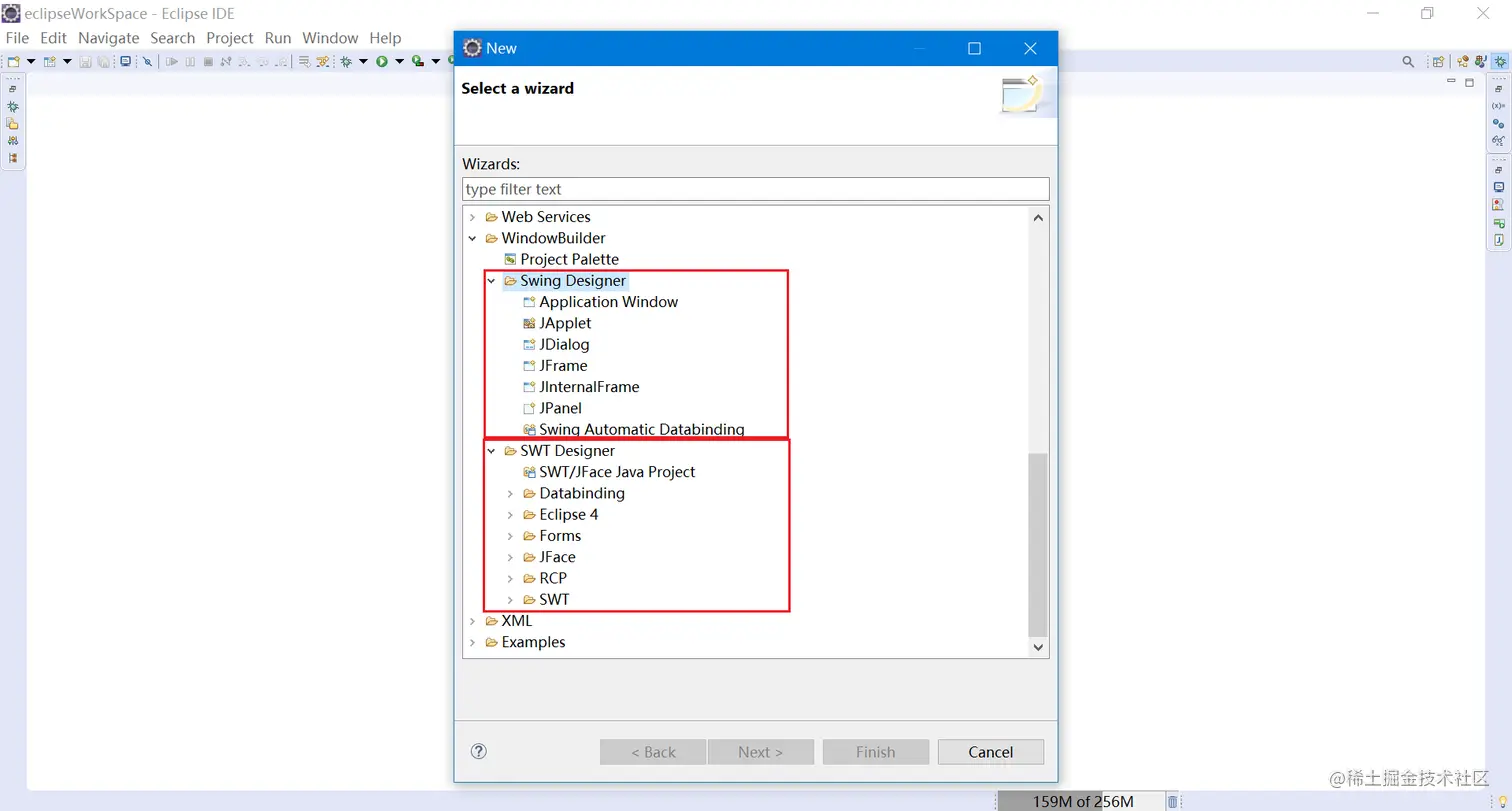The width and height of the screenshot is (1512, 811).
Task: Collapse the SWT Designer folder
Action: [491, 451]
